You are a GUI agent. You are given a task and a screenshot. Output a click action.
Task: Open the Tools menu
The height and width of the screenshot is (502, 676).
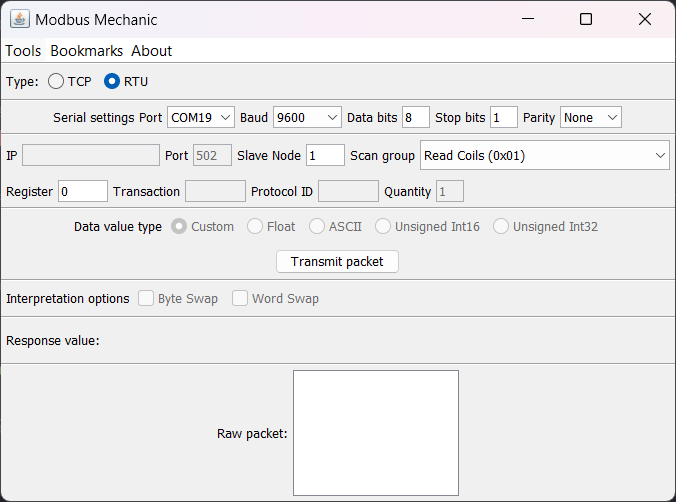click(23, 51)
